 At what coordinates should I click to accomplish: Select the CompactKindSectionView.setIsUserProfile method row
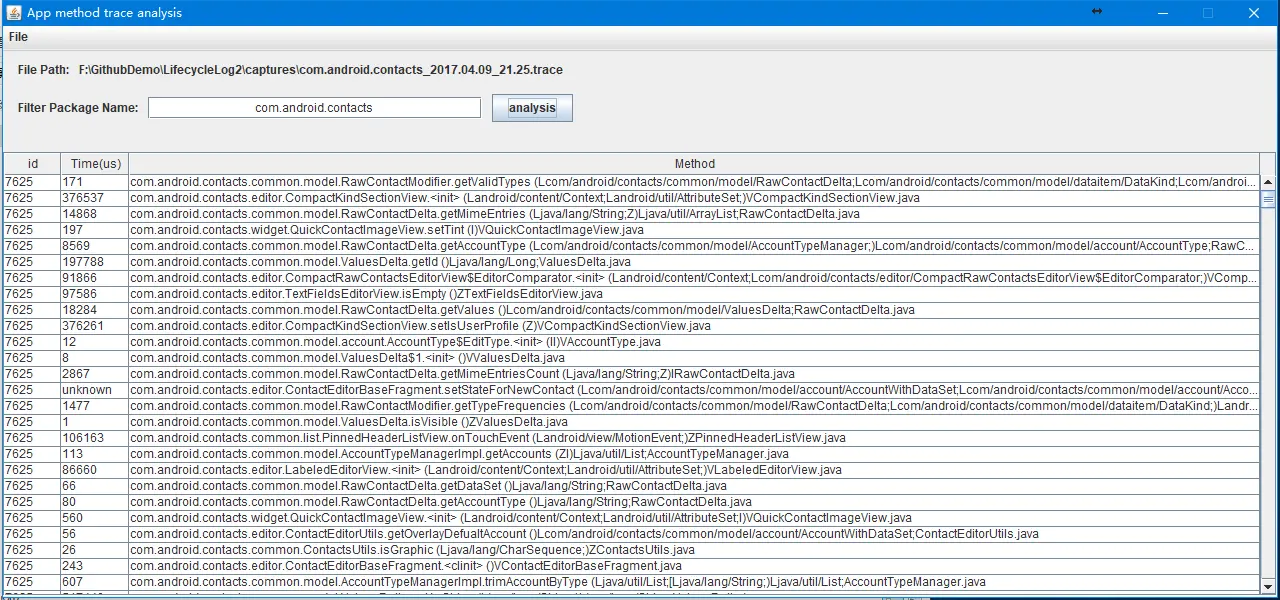click(694, 326)
